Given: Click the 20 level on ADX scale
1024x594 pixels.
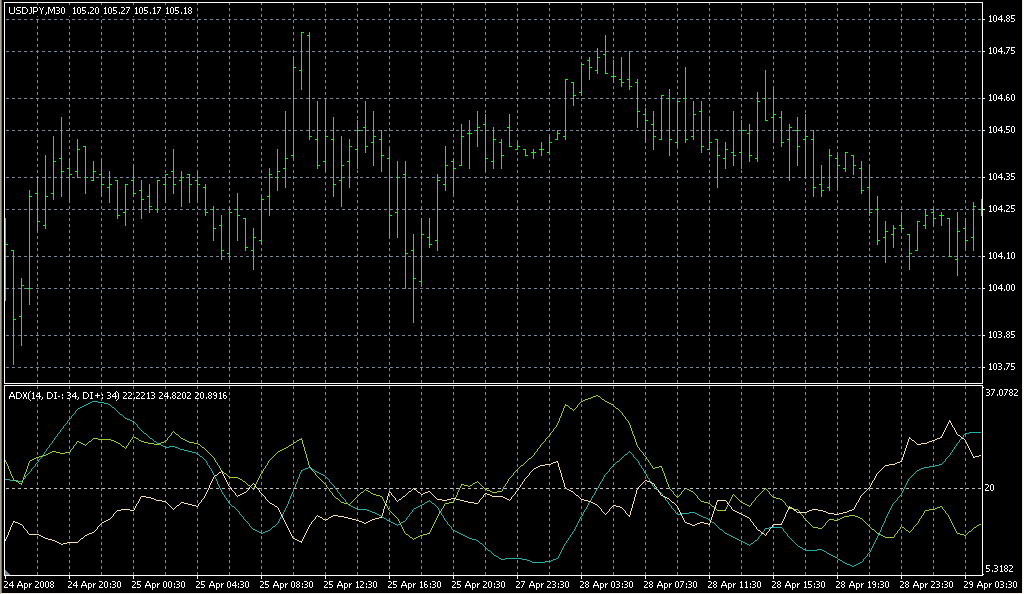Looking at the screenshot, I should pos(992,487).
